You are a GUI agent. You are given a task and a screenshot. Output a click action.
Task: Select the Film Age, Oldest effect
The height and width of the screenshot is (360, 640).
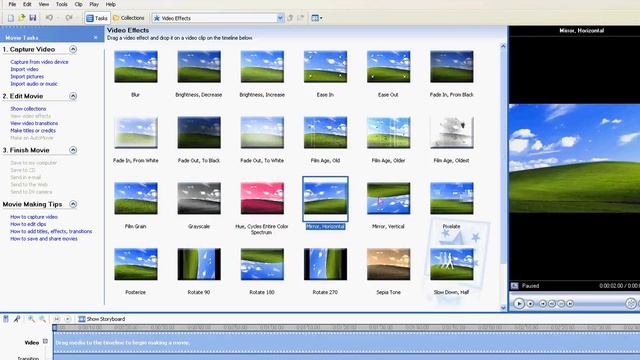tap(451, 133)
